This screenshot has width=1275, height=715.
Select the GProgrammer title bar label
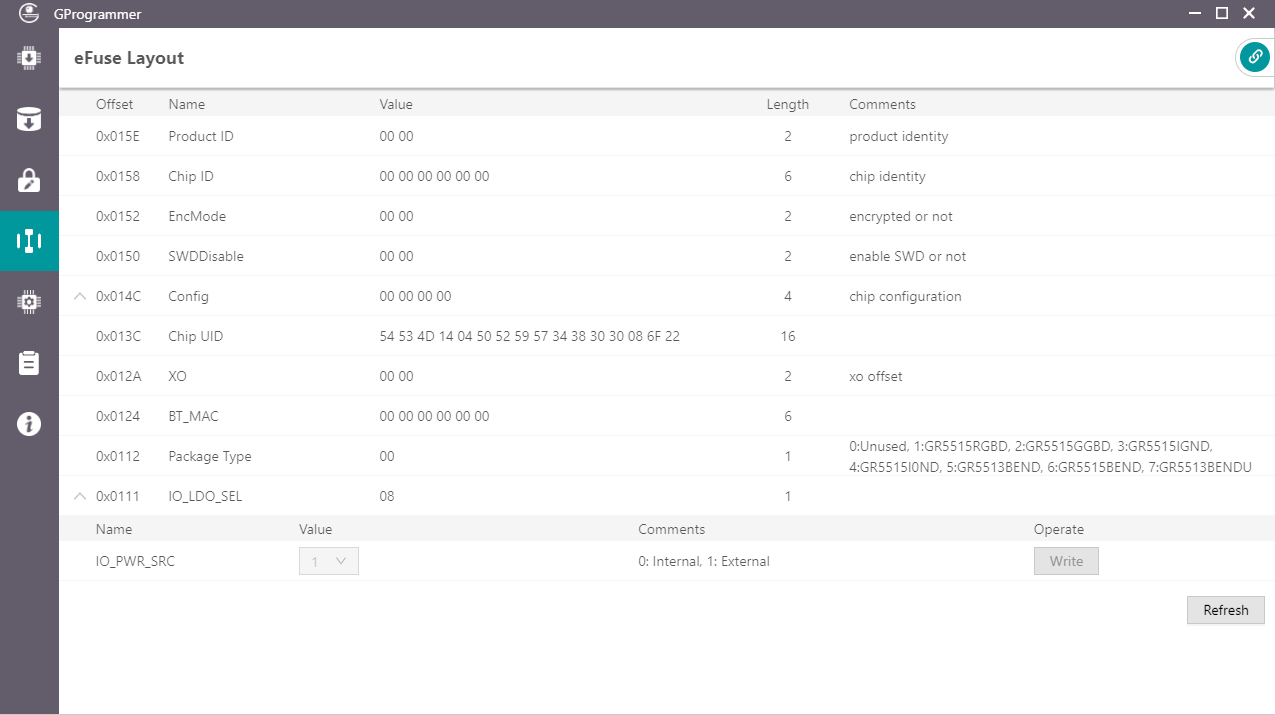click(100, 13)
